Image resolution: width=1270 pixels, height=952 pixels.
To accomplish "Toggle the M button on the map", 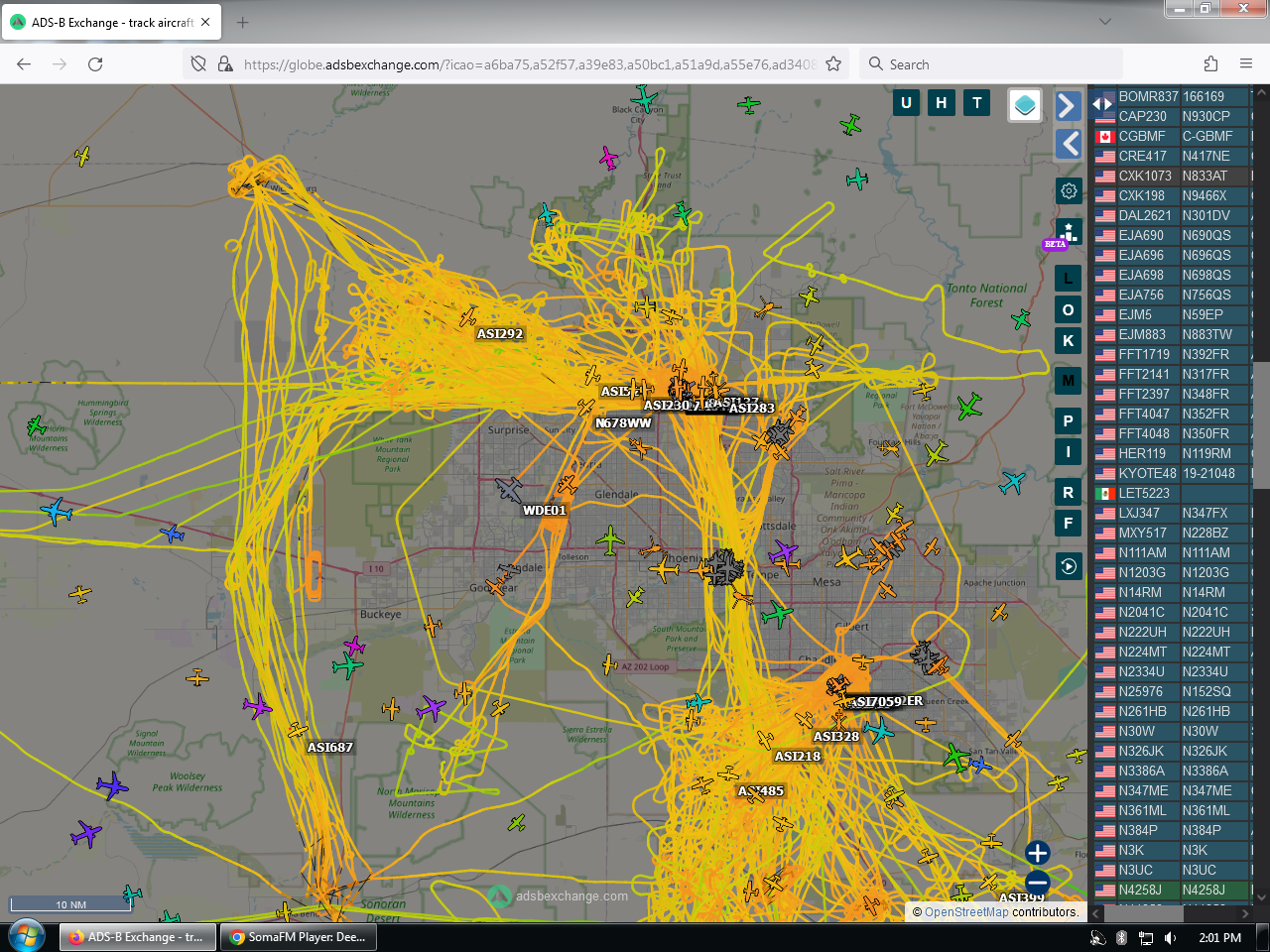I will (1068, 380).
